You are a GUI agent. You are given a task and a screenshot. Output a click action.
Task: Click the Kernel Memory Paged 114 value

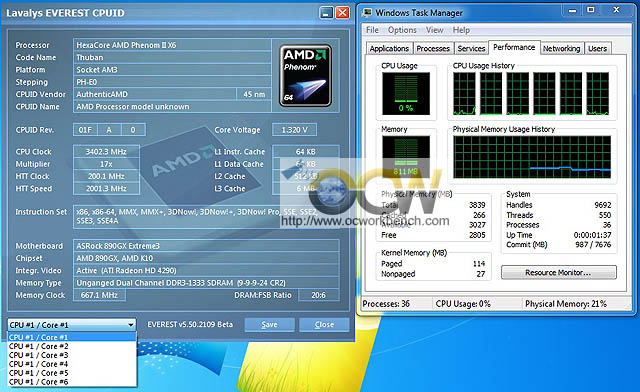(x=479, y=264)
